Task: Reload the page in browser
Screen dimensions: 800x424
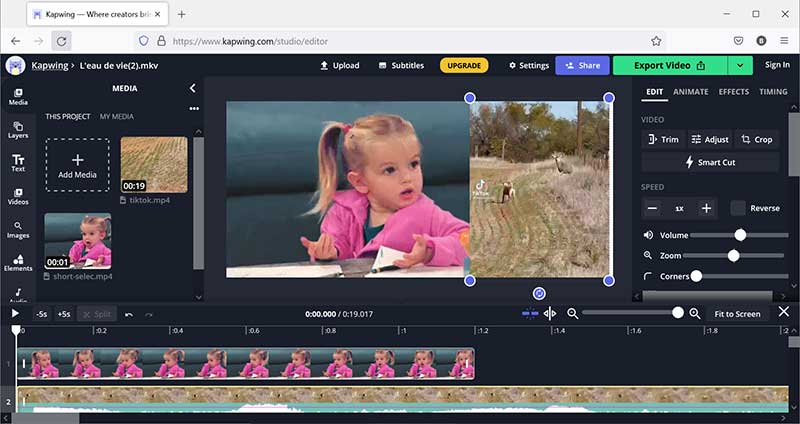Action: [61, 41]
